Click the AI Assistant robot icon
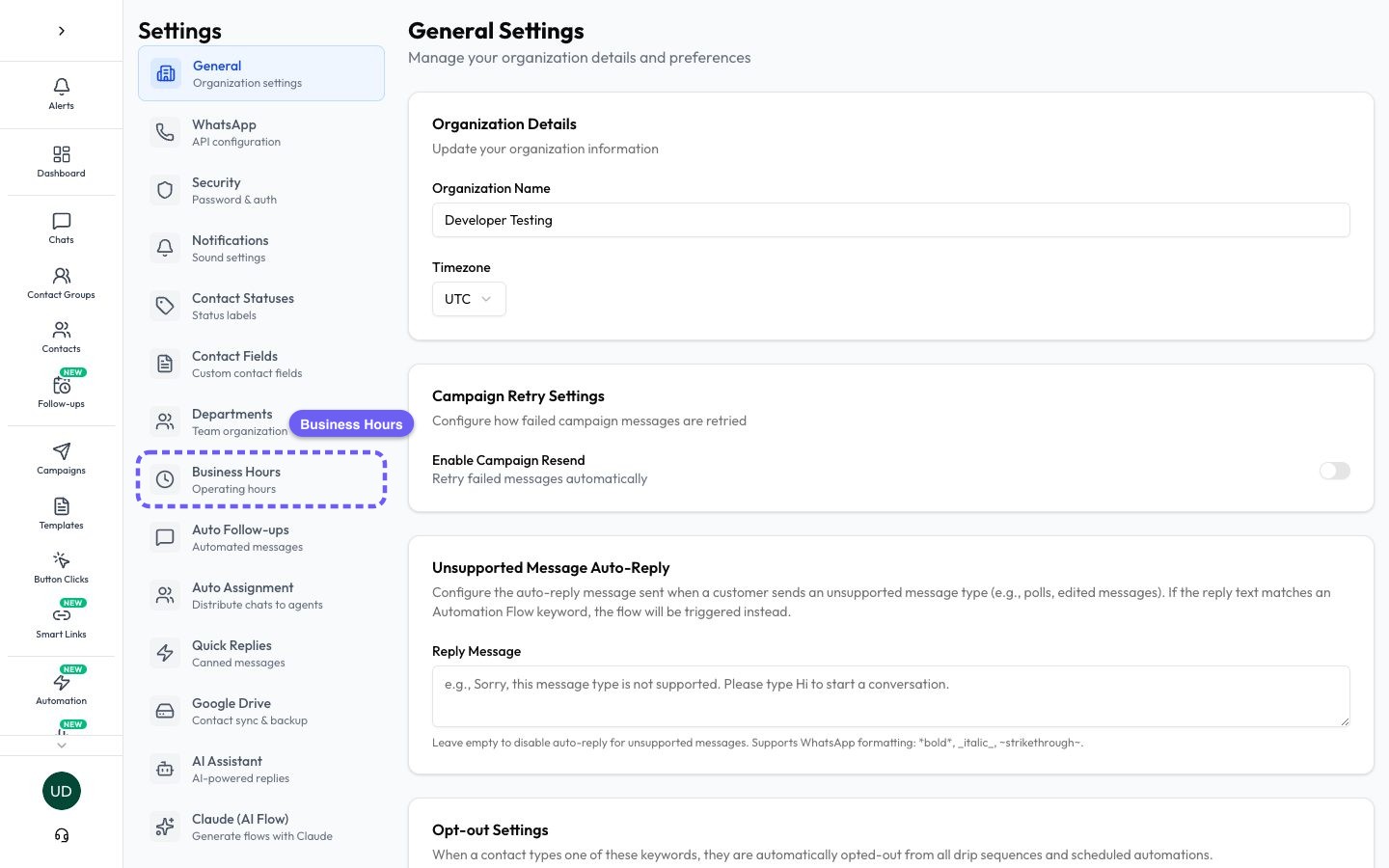1389x868 pixels. [165, 769]
